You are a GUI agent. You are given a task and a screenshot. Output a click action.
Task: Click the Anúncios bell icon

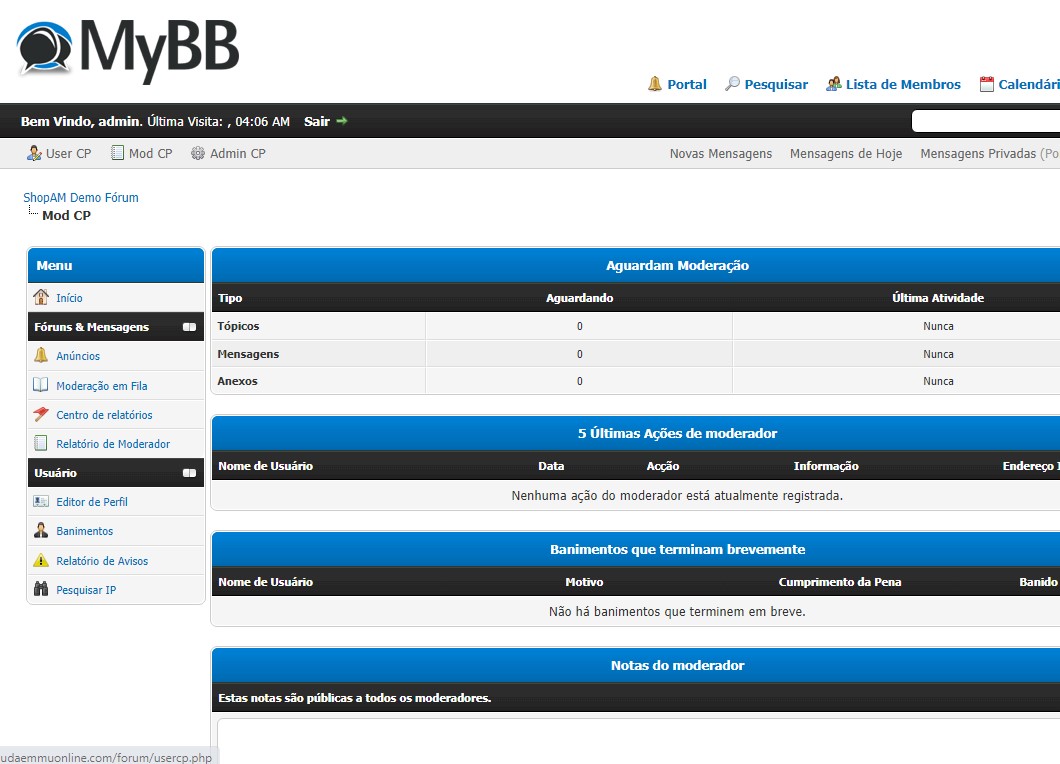click(x=41, y=355)
